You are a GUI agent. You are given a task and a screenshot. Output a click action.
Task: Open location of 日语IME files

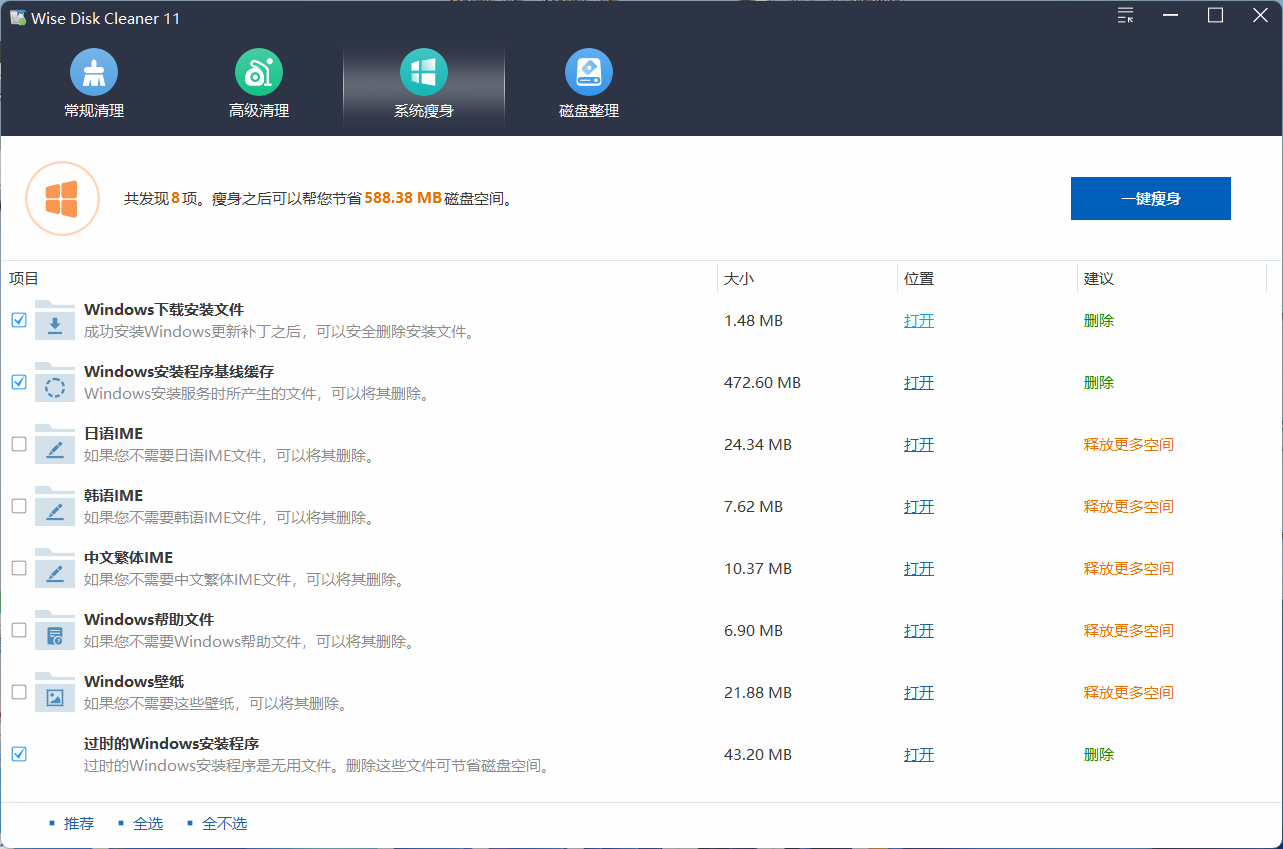tap(919, 445)
